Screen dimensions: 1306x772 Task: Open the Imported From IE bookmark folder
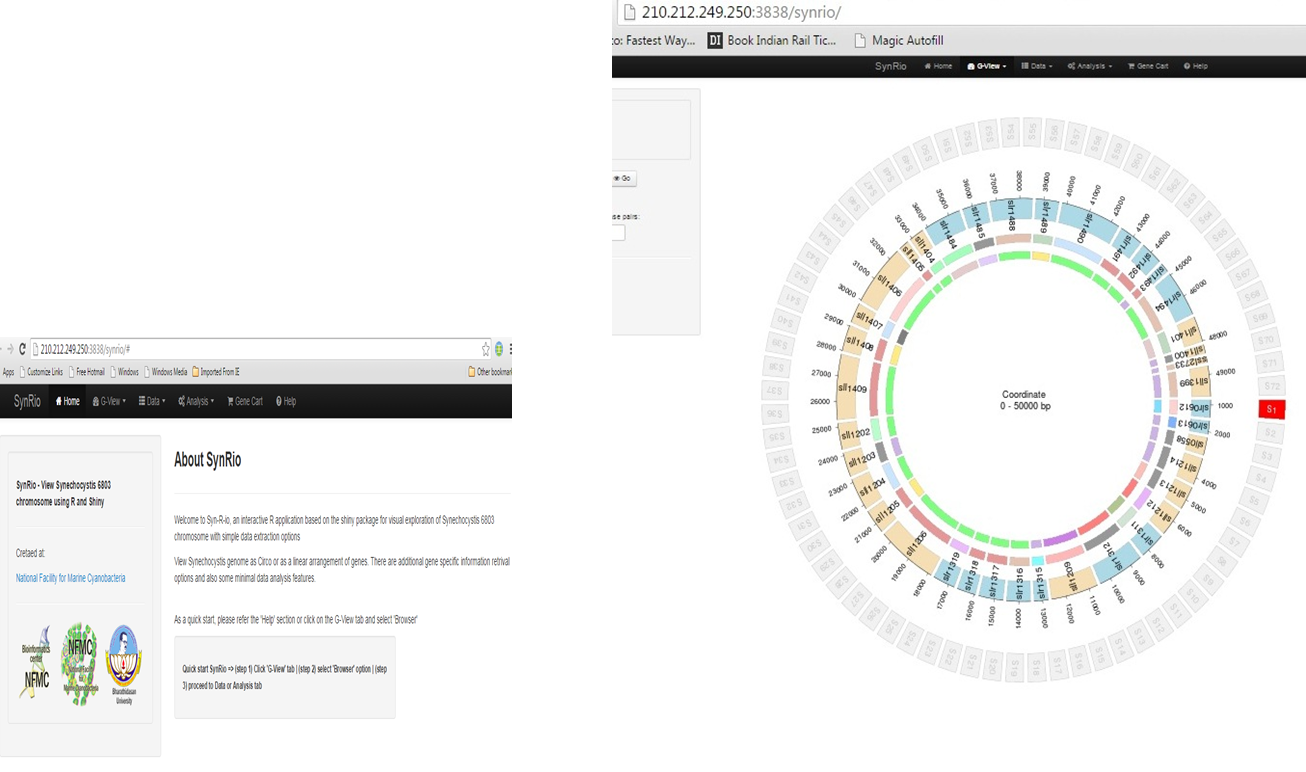[x=216, y=372]
